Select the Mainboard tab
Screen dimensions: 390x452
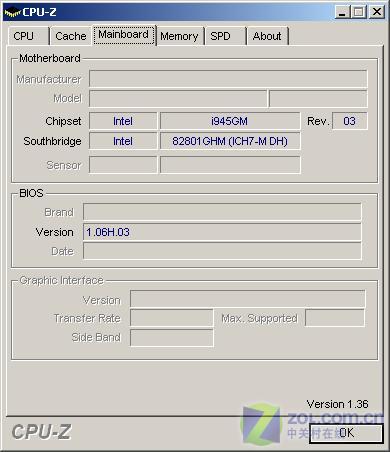click(x=124, y=35)
